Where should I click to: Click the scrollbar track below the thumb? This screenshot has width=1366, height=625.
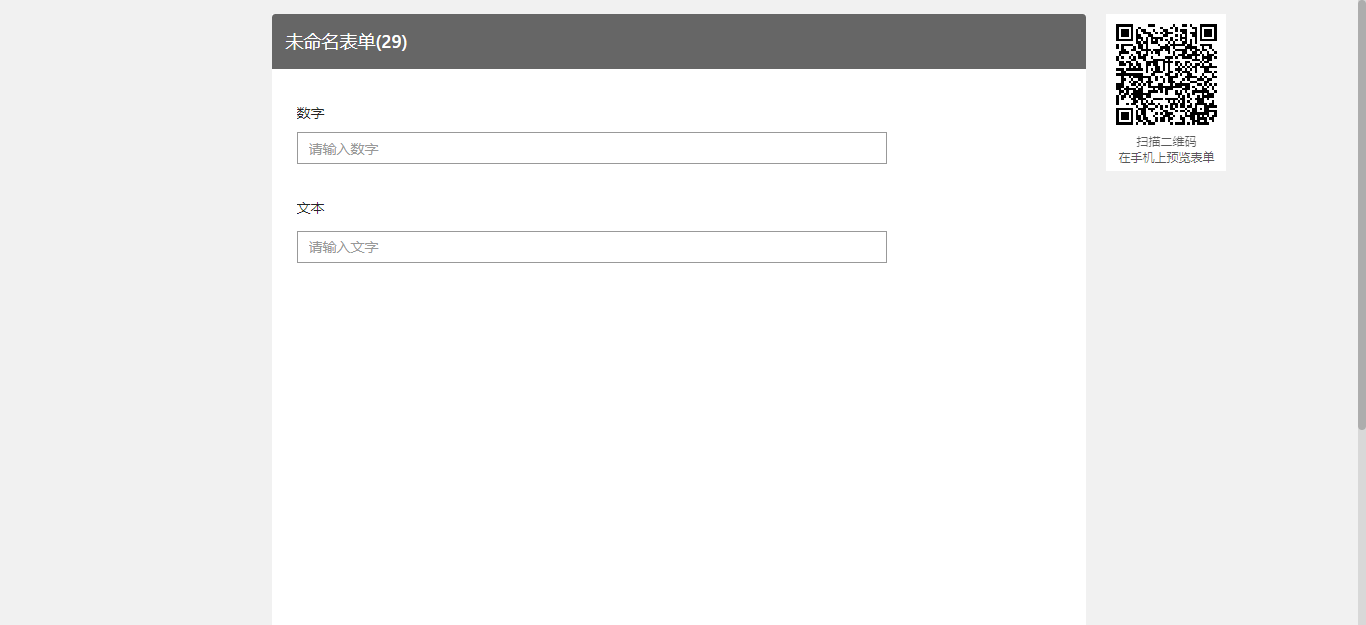1361,530
